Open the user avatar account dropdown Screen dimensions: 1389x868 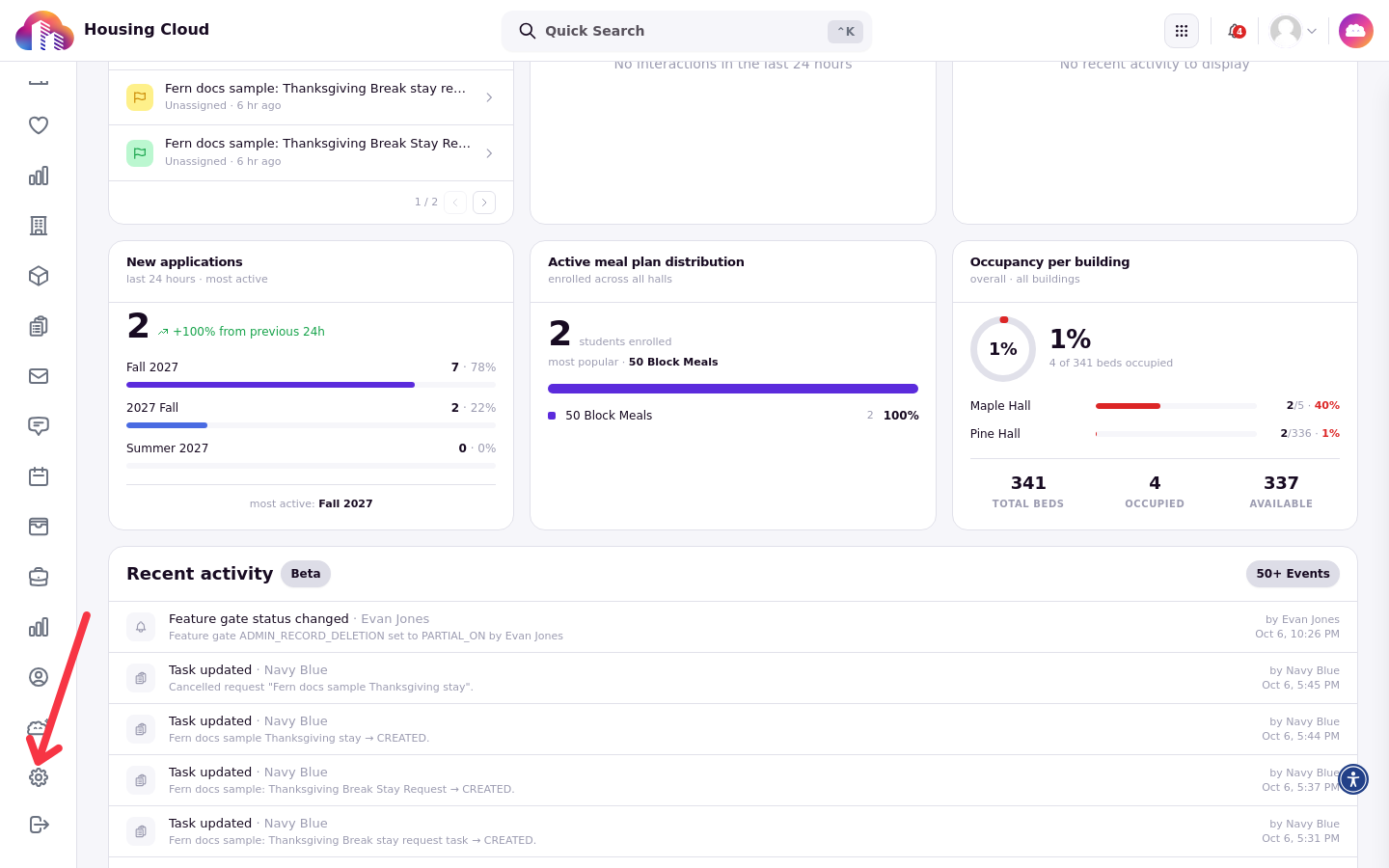pyautogui.click(x=1294, y=31)
